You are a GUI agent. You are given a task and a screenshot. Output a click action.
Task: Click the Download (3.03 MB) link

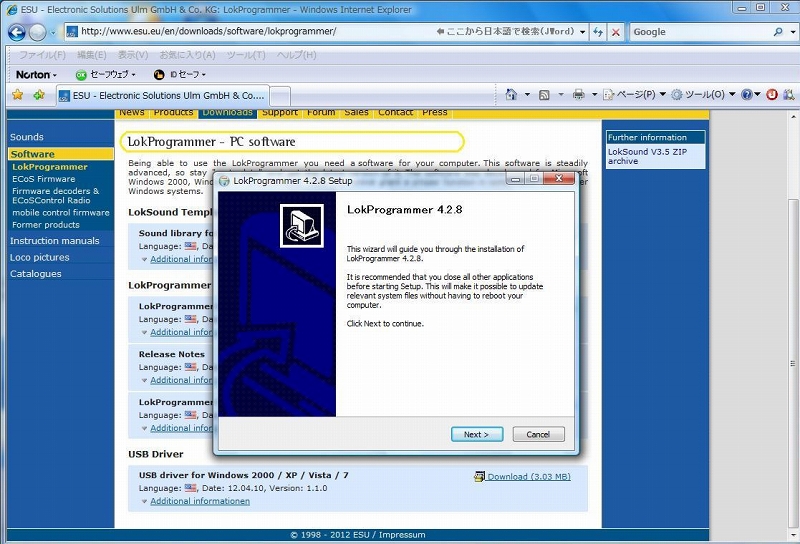coord(529,477)
